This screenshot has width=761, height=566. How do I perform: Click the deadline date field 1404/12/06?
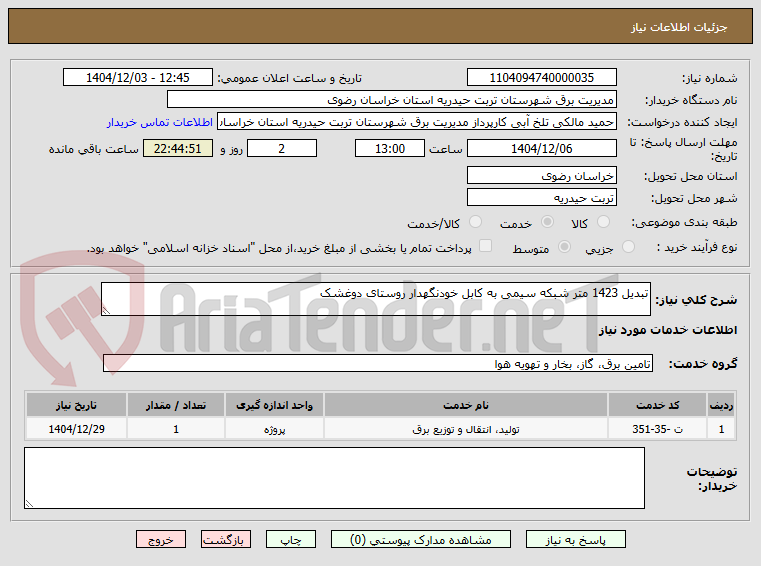coord(542,148)
